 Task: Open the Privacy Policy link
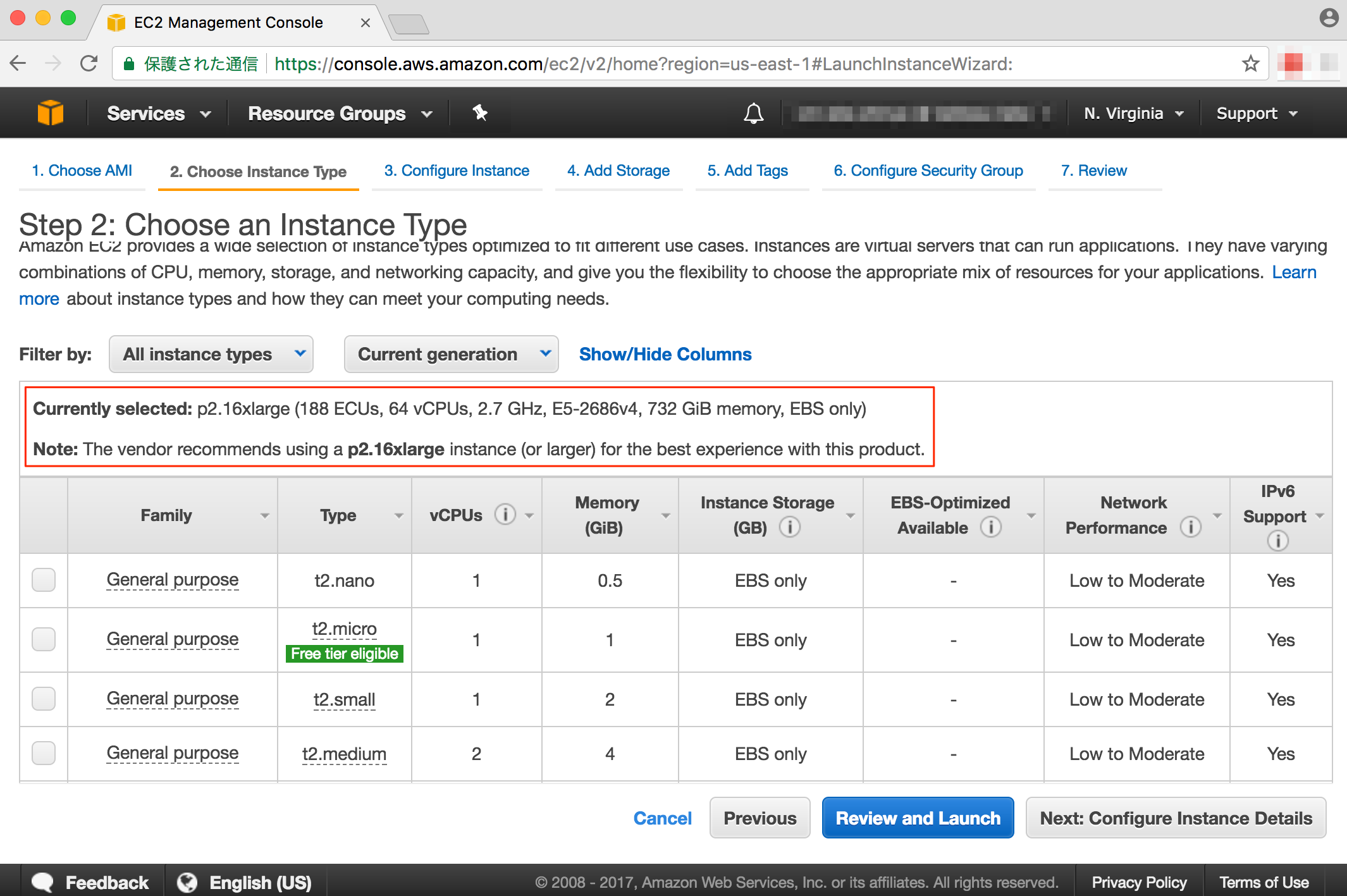tap(1139, 882)
